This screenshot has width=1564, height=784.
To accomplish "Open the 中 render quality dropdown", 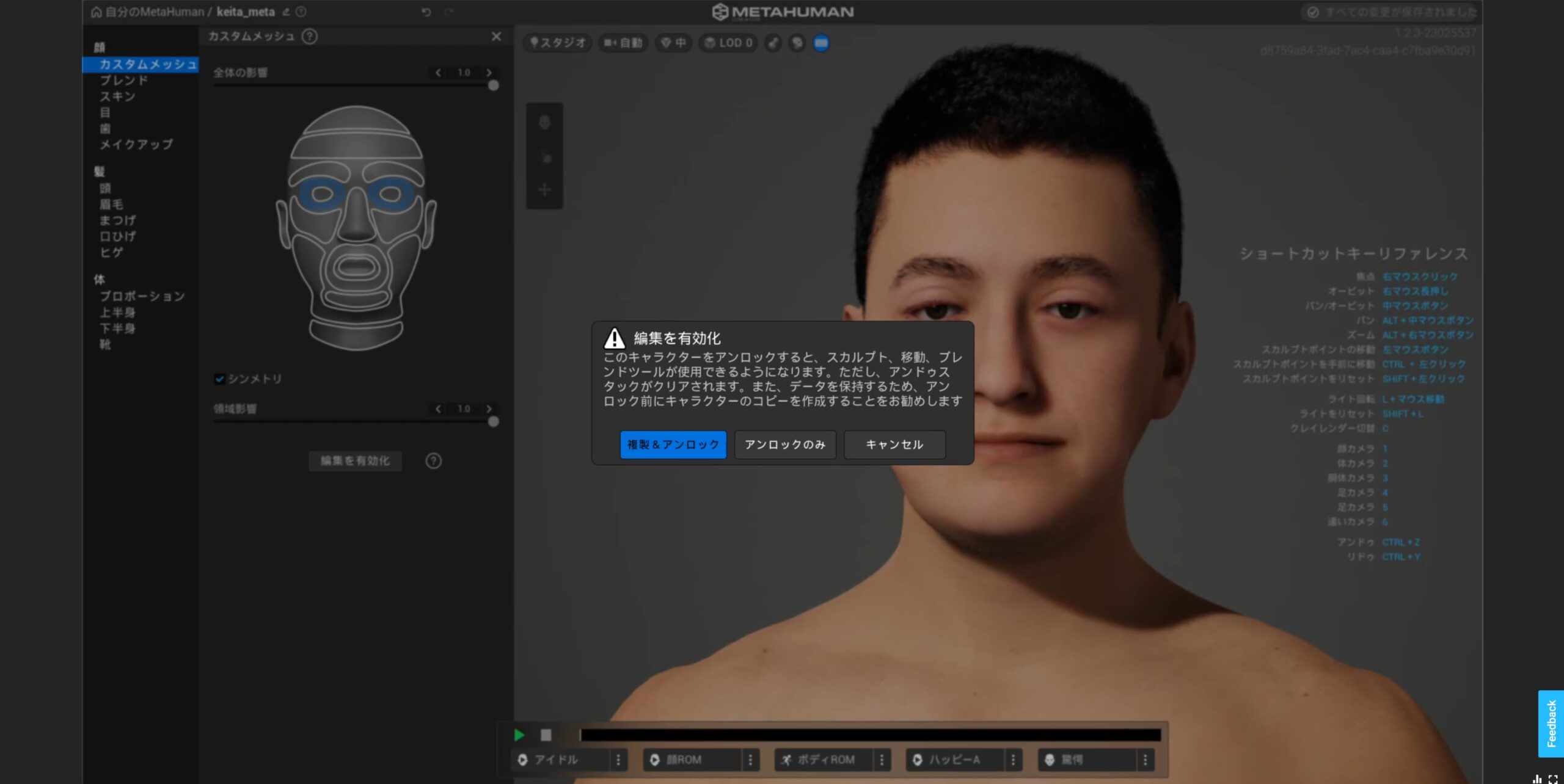I will coord(673,43).
